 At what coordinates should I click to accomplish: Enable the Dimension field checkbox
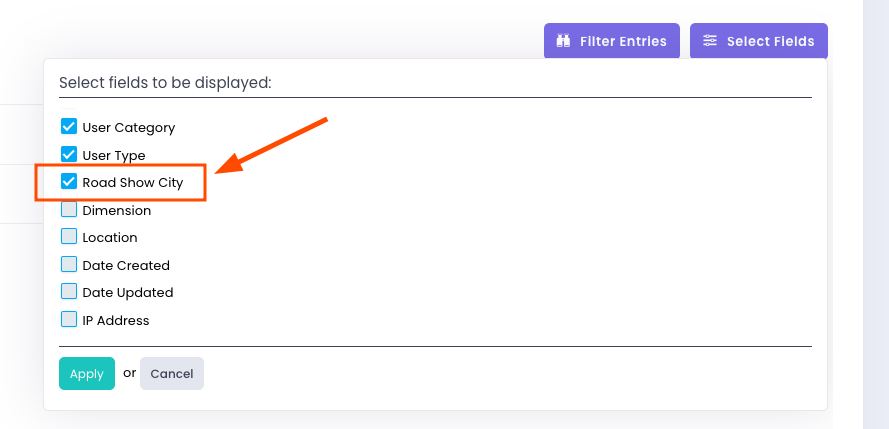pyautogui.click(x=69, y=210)
